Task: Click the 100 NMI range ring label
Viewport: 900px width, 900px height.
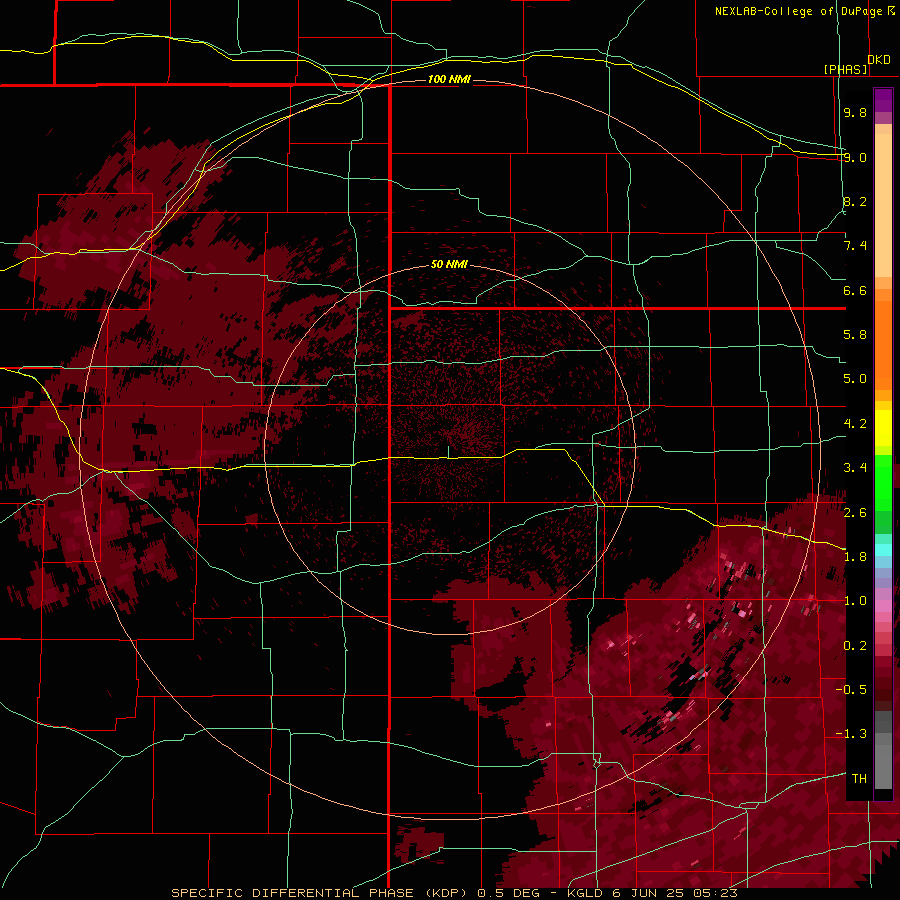Action: point(449,79)
